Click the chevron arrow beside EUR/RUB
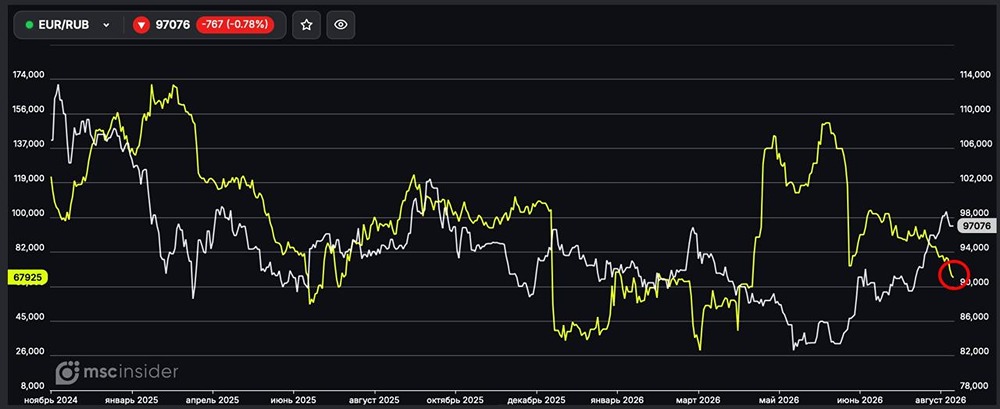The height and width of the screenshot is (409, 1000). (107, 25)
